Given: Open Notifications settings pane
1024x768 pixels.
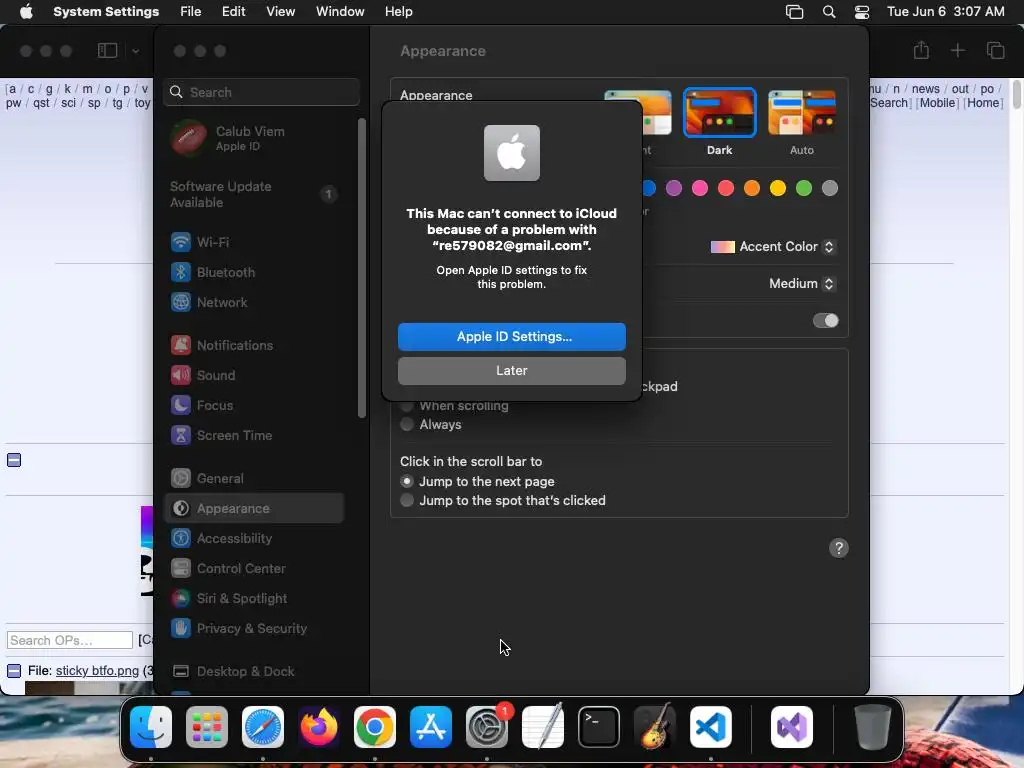Looking at the screenshot, I should (254, 345).
